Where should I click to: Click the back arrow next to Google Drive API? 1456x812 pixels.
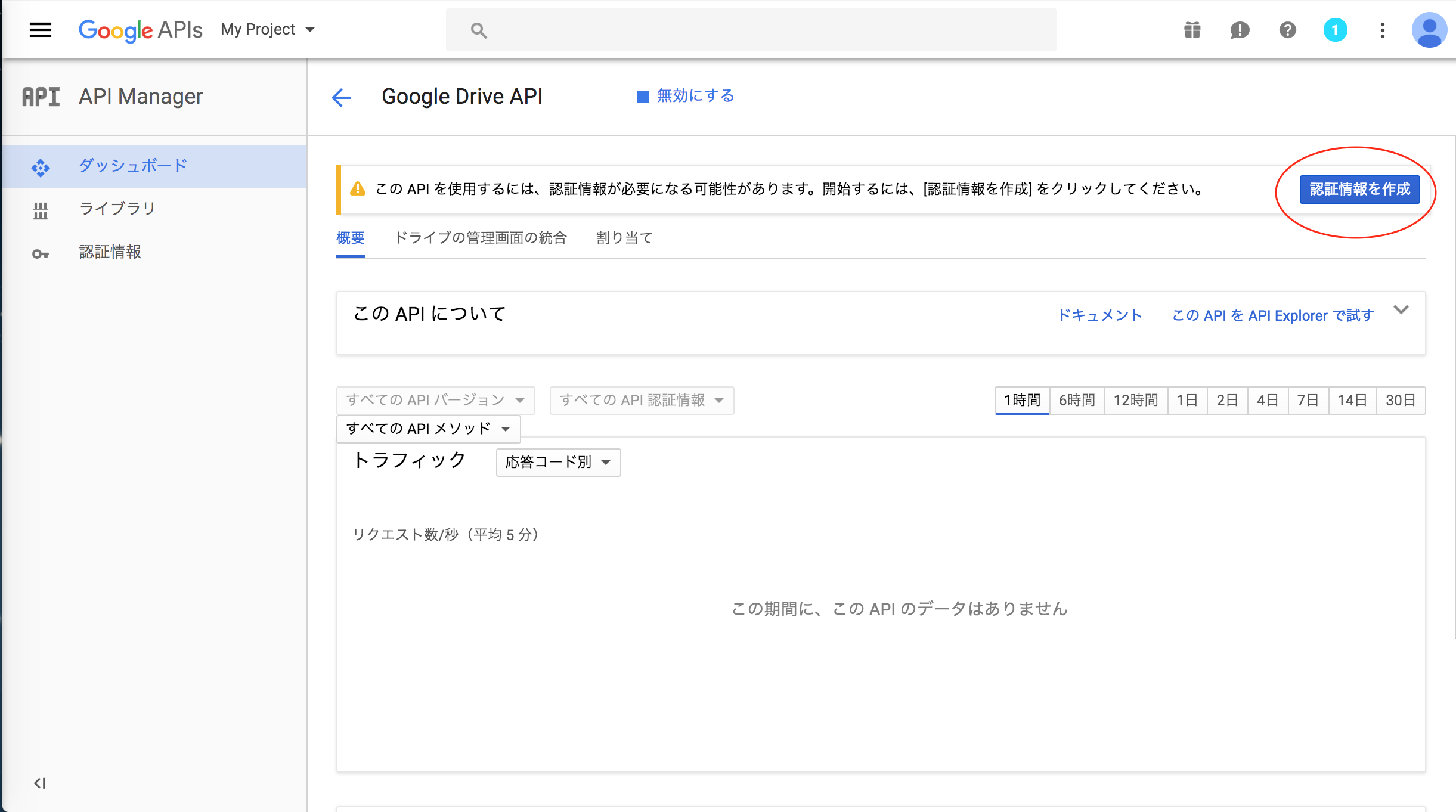click(340, 97)
